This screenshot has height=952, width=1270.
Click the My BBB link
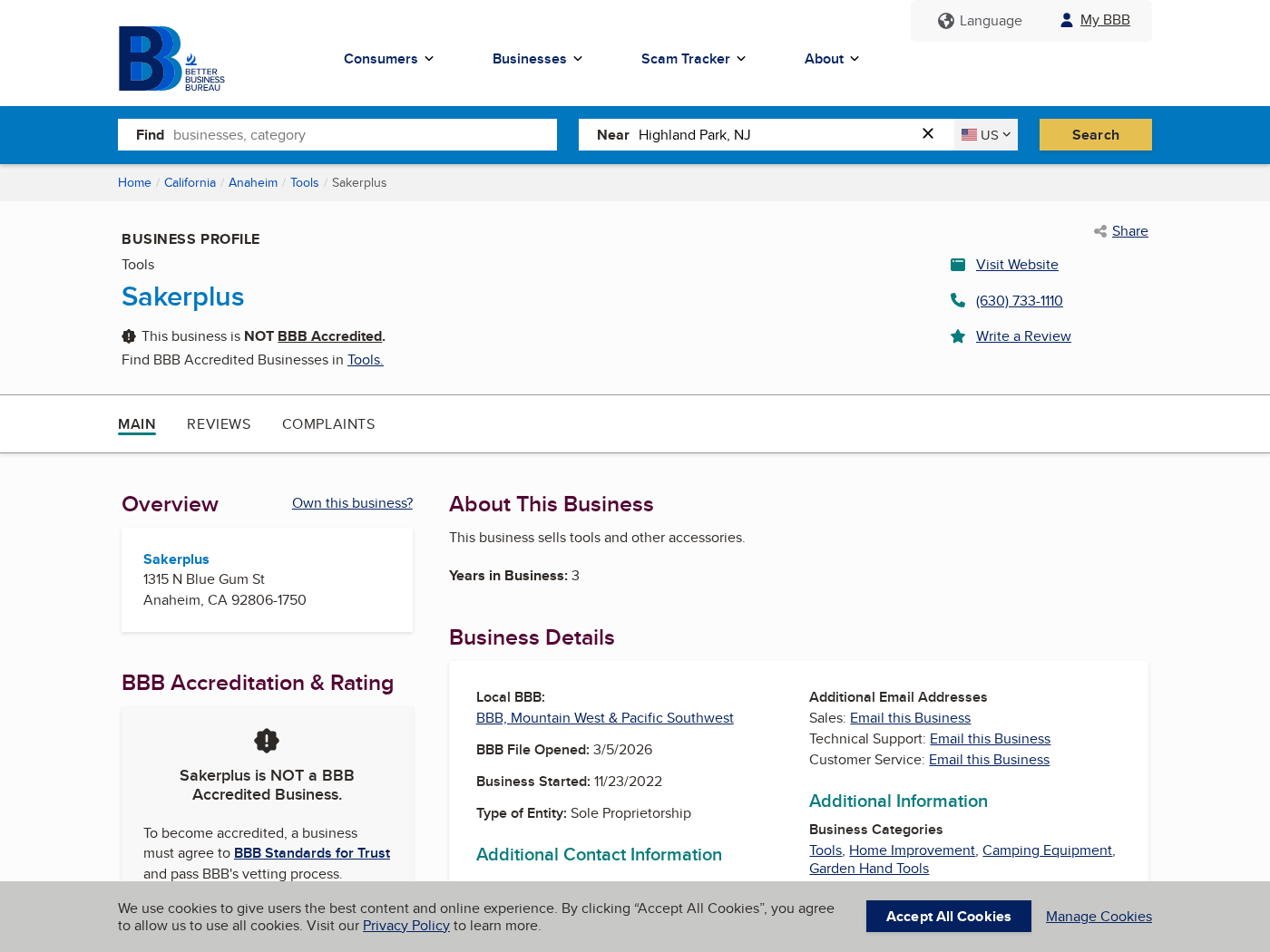point(1105,20)
